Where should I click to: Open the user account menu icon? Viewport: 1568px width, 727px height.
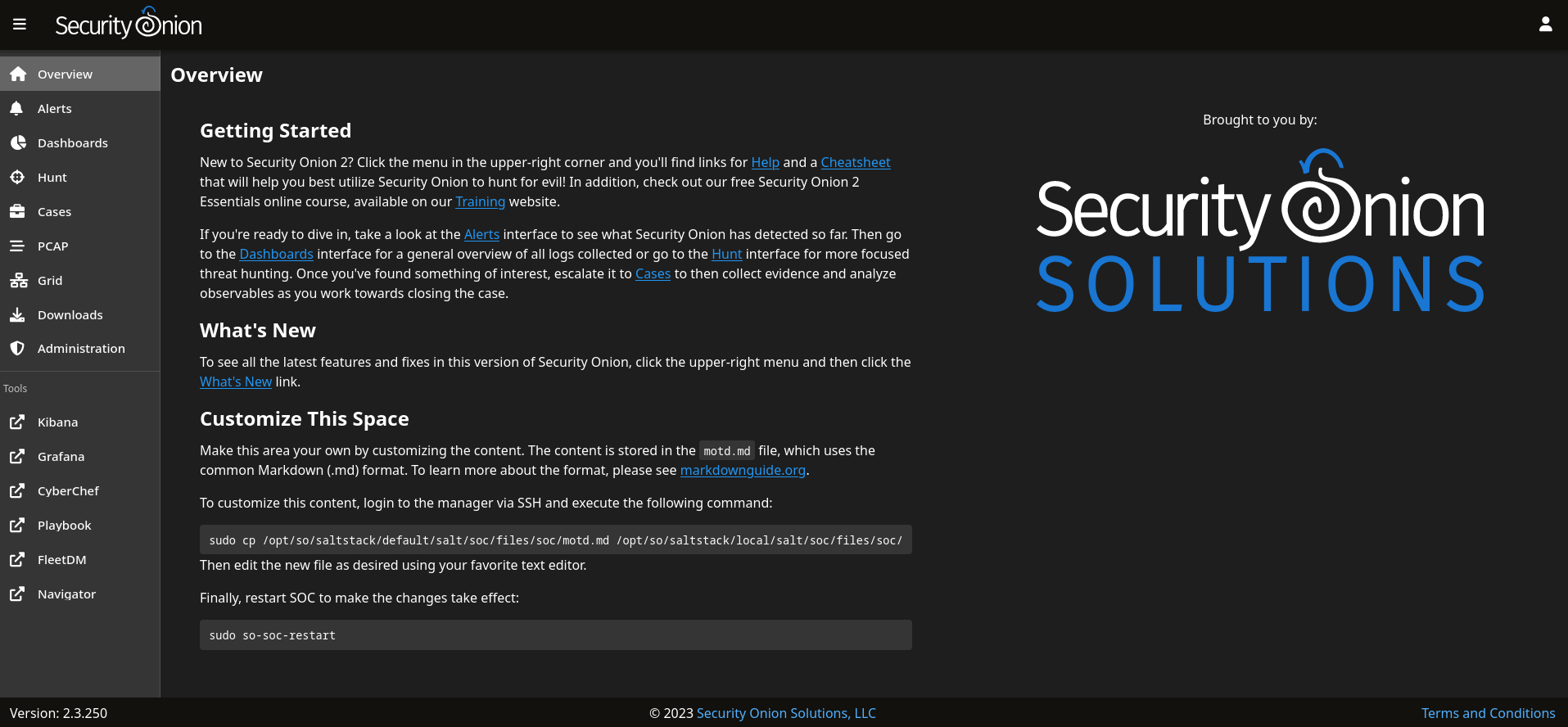click(x=1545, y=25)
